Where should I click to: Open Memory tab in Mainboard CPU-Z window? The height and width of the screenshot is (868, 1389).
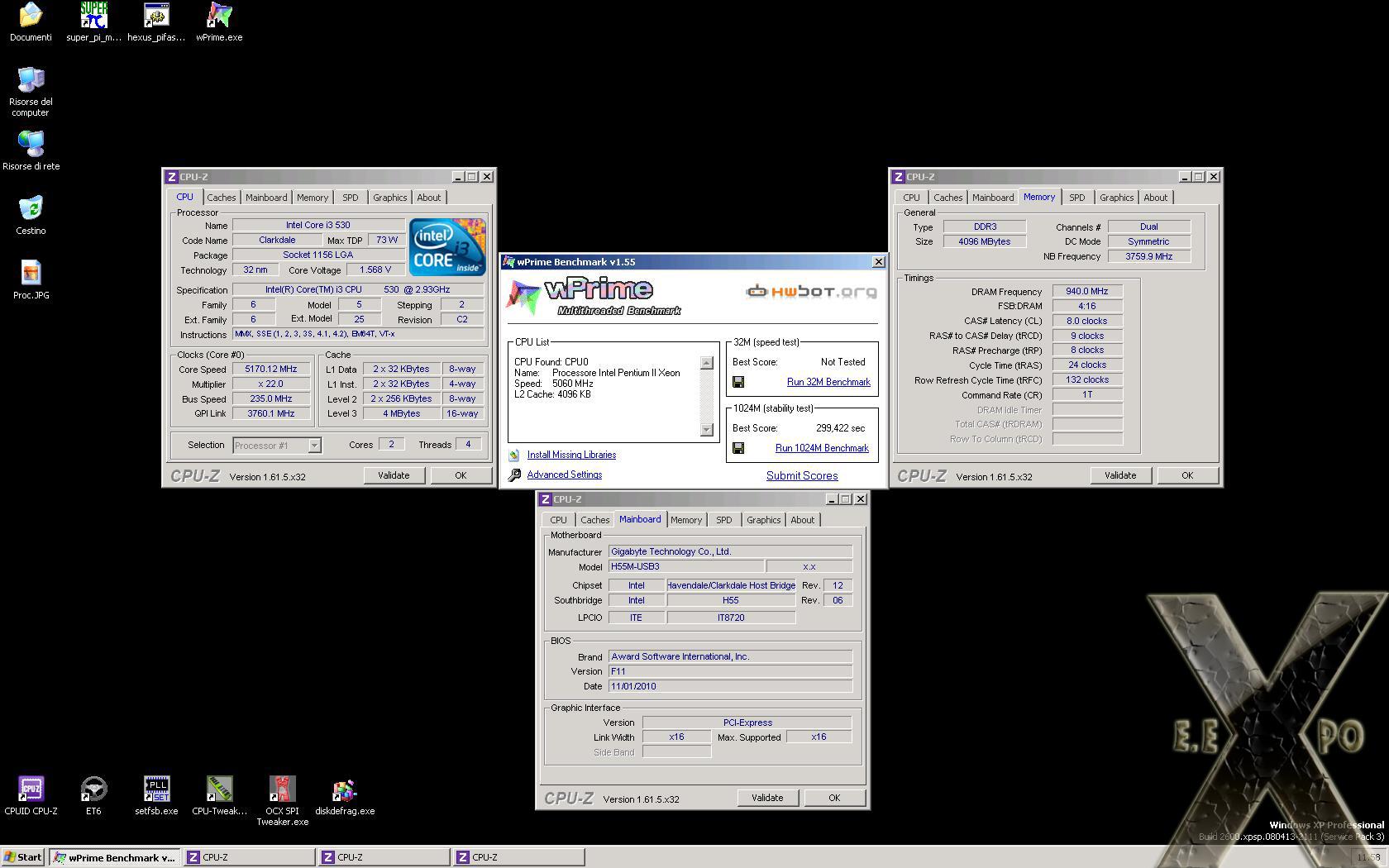(x=686, y=520)
